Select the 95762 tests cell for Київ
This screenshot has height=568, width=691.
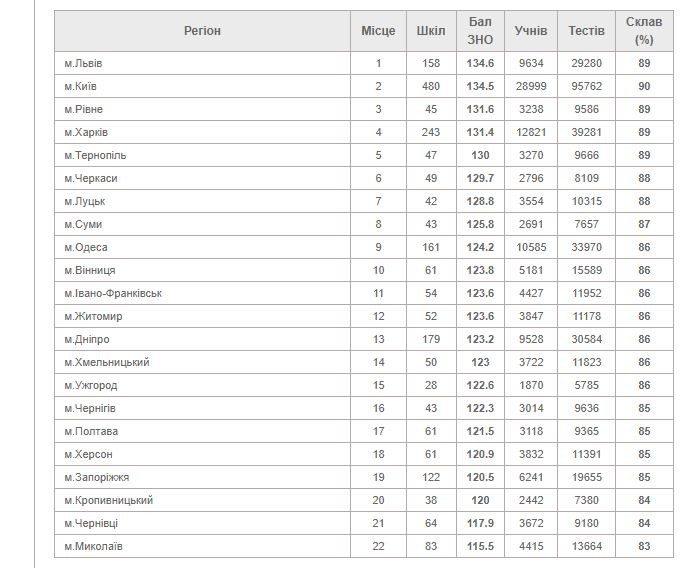click(x=586, y=87)
